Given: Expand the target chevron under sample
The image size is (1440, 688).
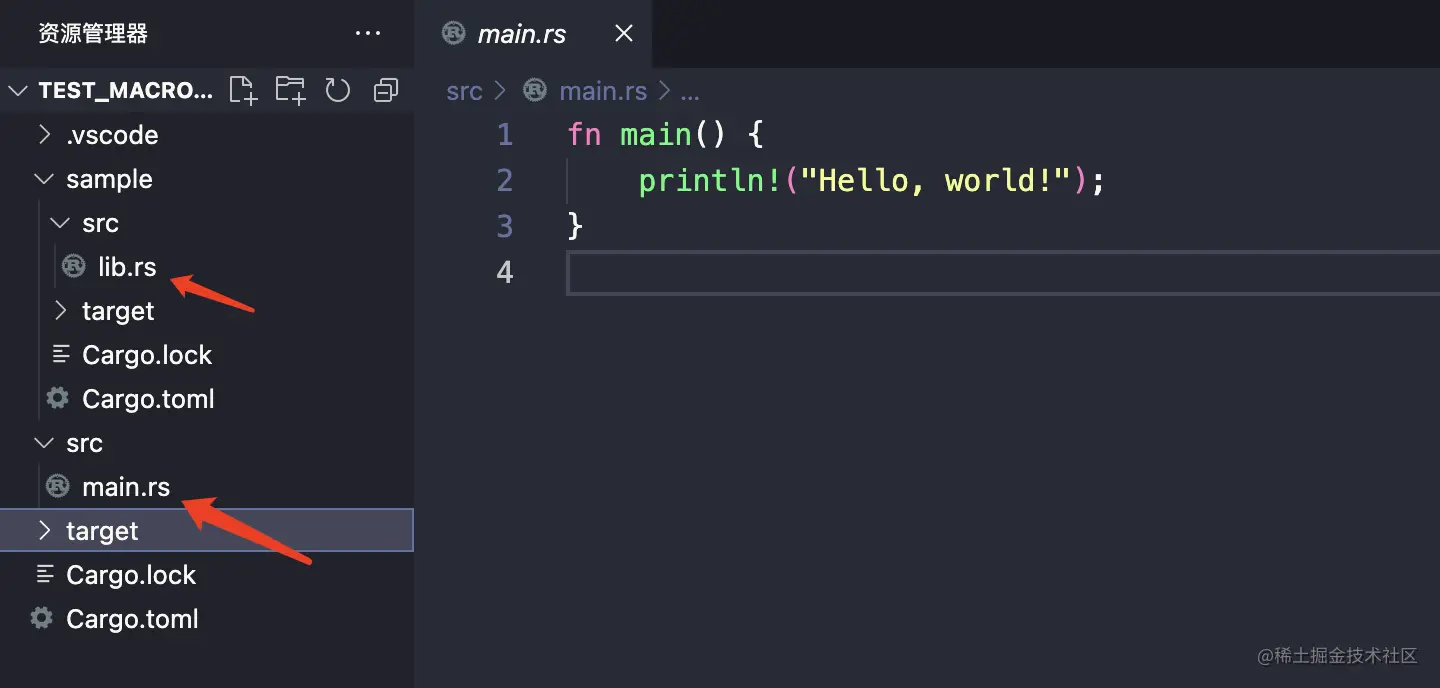Looking at the screenshot, I should click(x=60, y=310).
